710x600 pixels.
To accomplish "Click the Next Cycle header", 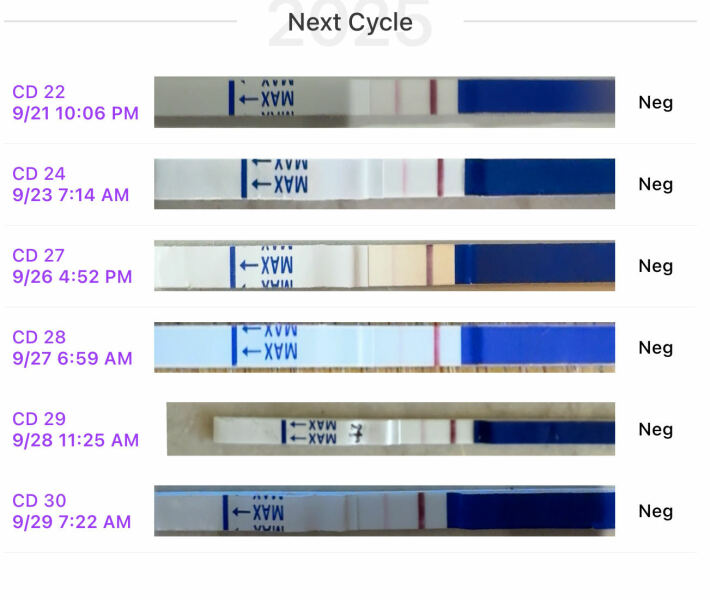I will [x=350, y=21].
